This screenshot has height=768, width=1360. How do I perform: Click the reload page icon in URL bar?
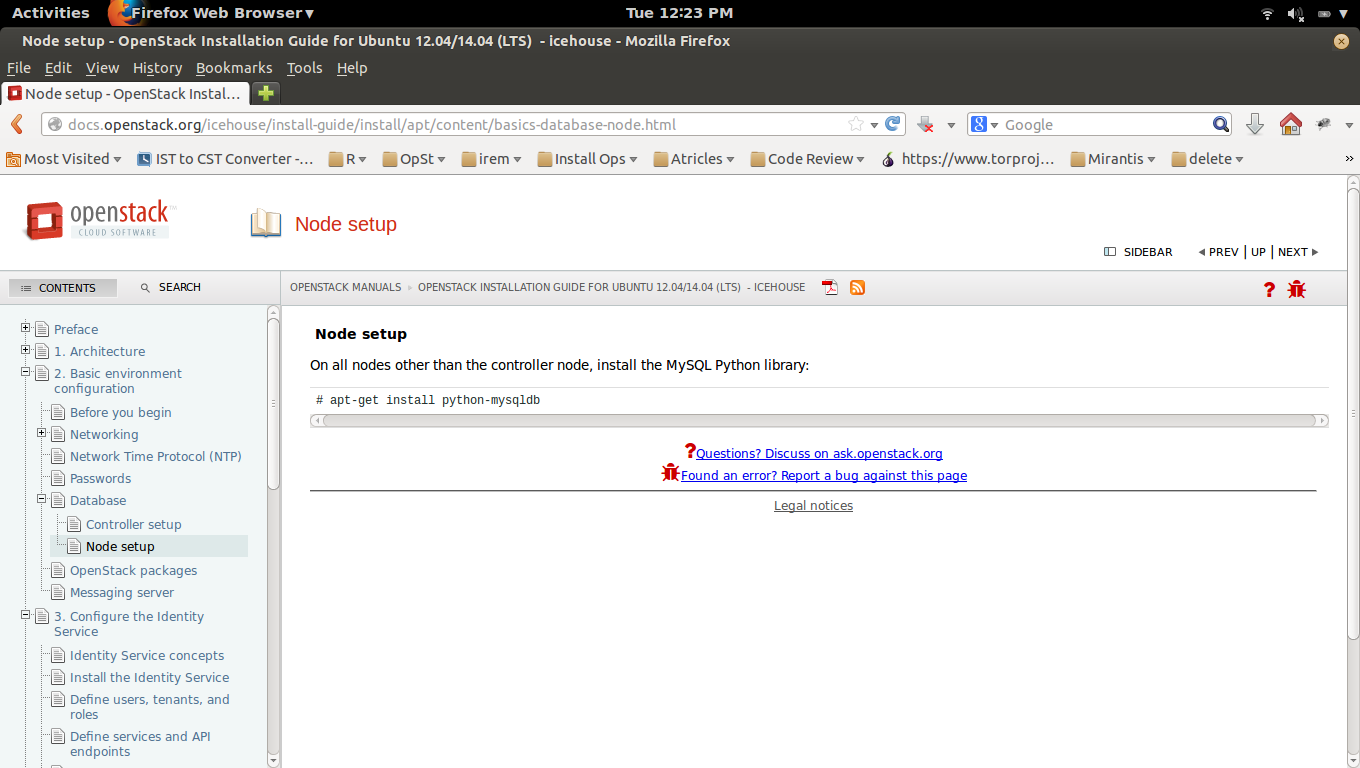point(893,124)
